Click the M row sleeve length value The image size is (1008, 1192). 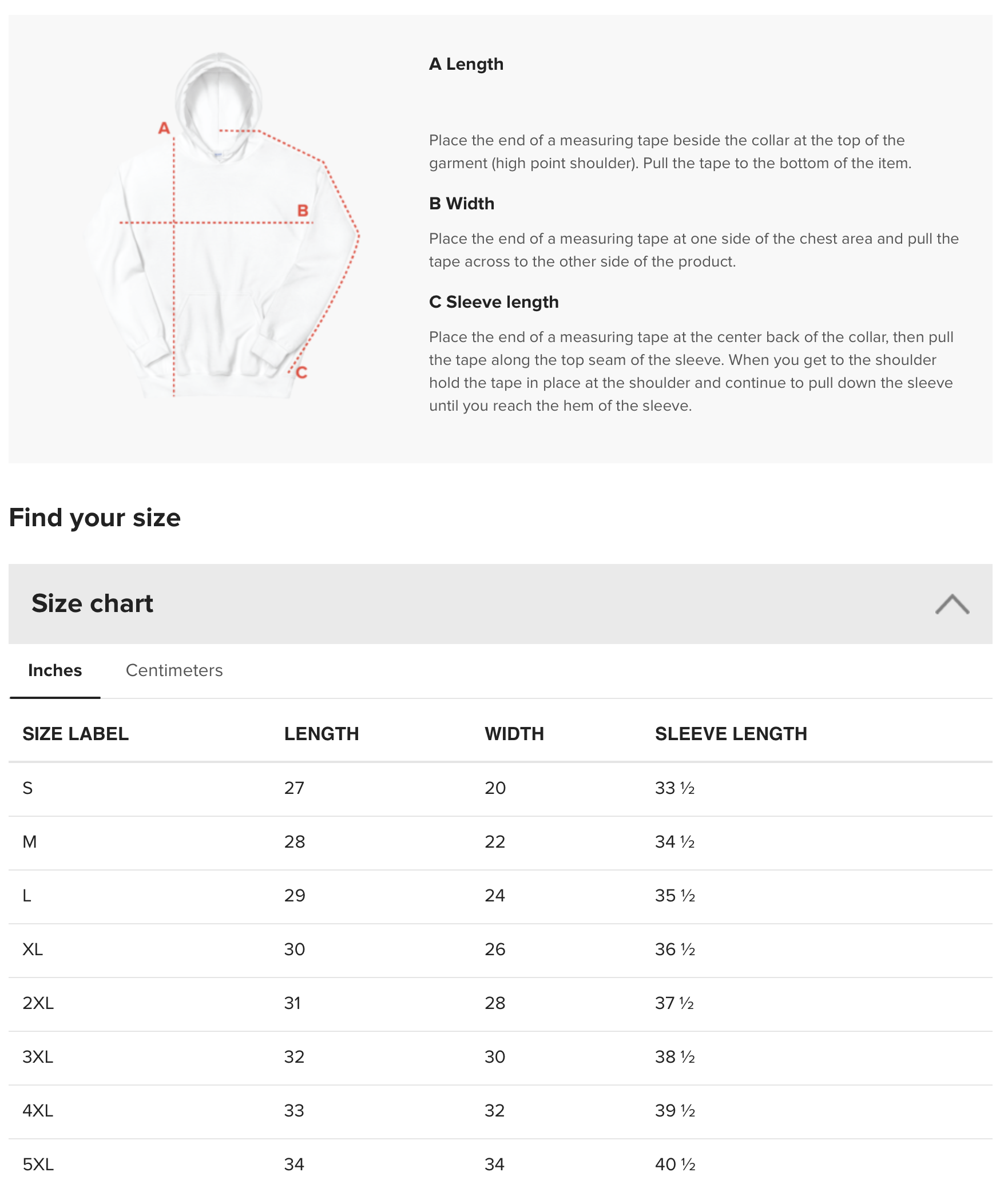[x=675, y=842]
